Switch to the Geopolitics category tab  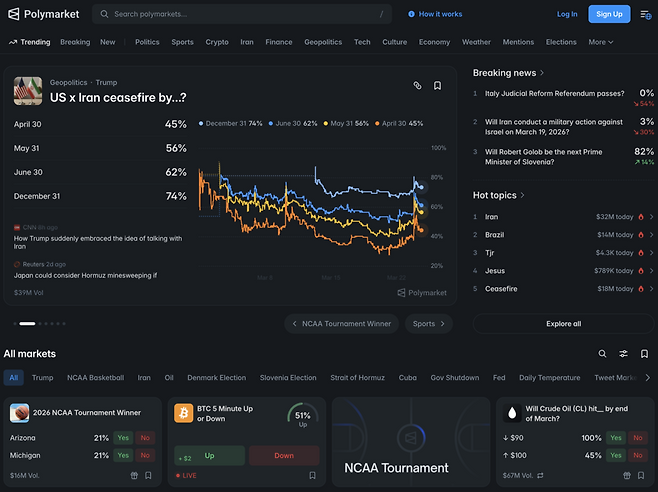tap(322, 43)
